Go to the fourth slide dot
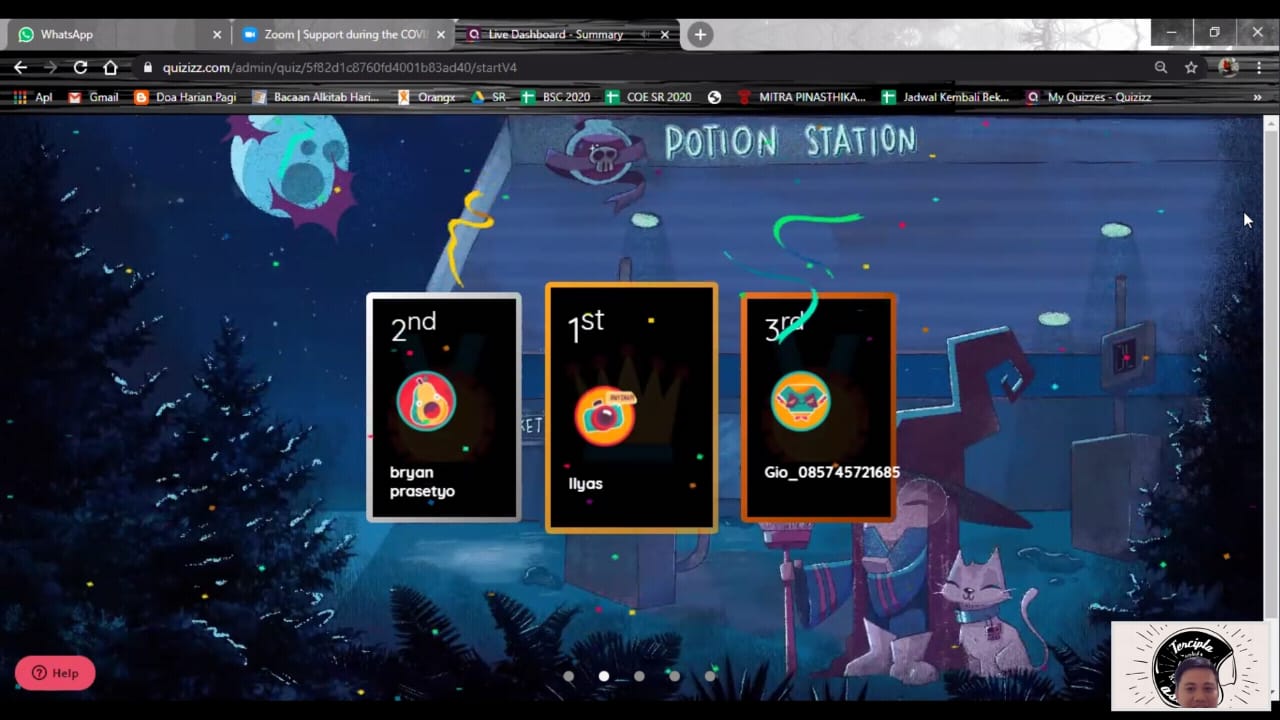The image size is (1280, 720). coord(675,676)
